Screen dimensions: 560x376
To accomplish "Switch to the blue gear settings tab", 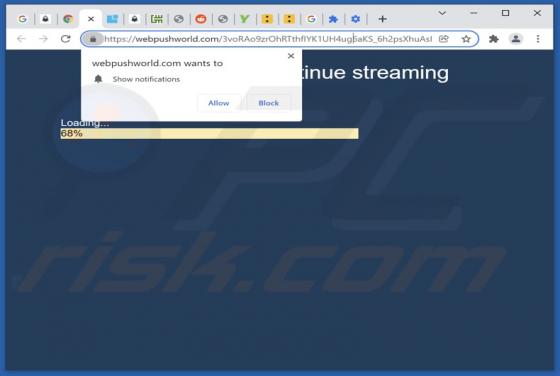I will click(x=355, y=19).
